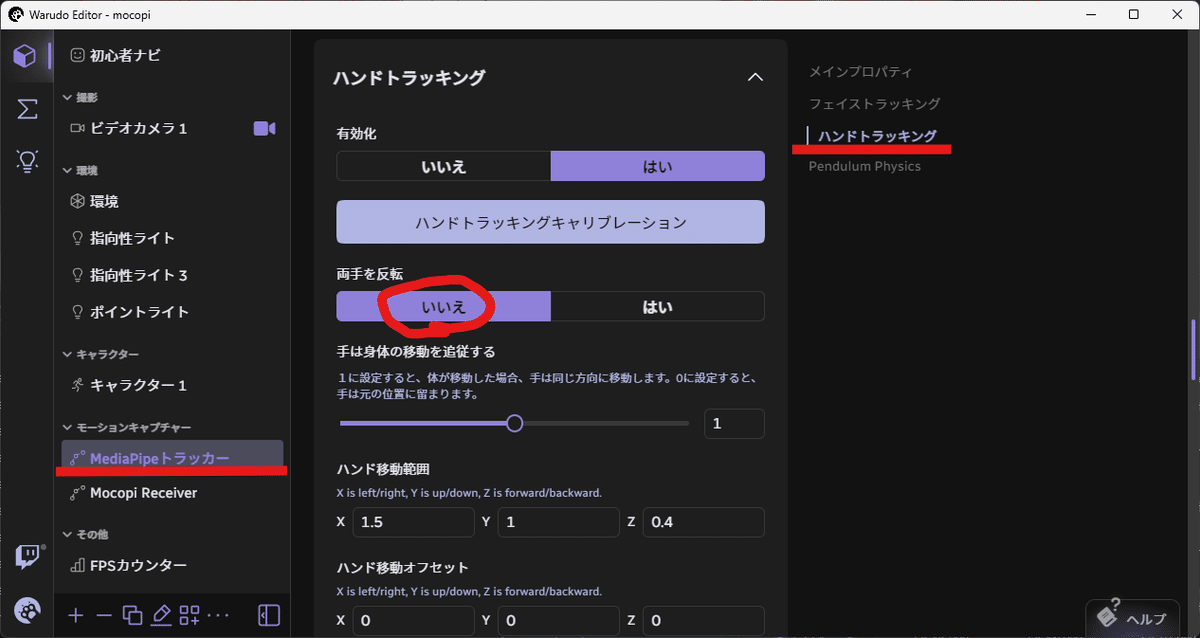Viewport: 1200px width, 638px height.
Task: Open the メインプロパティ tab
Action: click(x=862, y=71)
